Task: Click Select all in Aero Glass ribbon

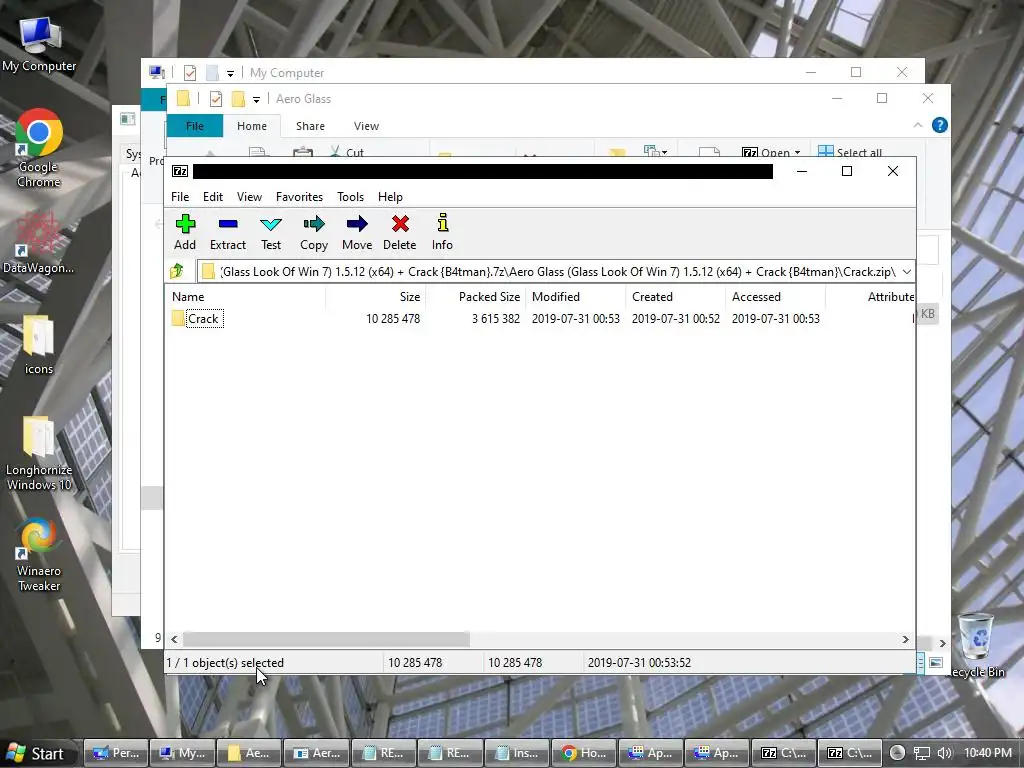Action: click(x=850, y=152)
